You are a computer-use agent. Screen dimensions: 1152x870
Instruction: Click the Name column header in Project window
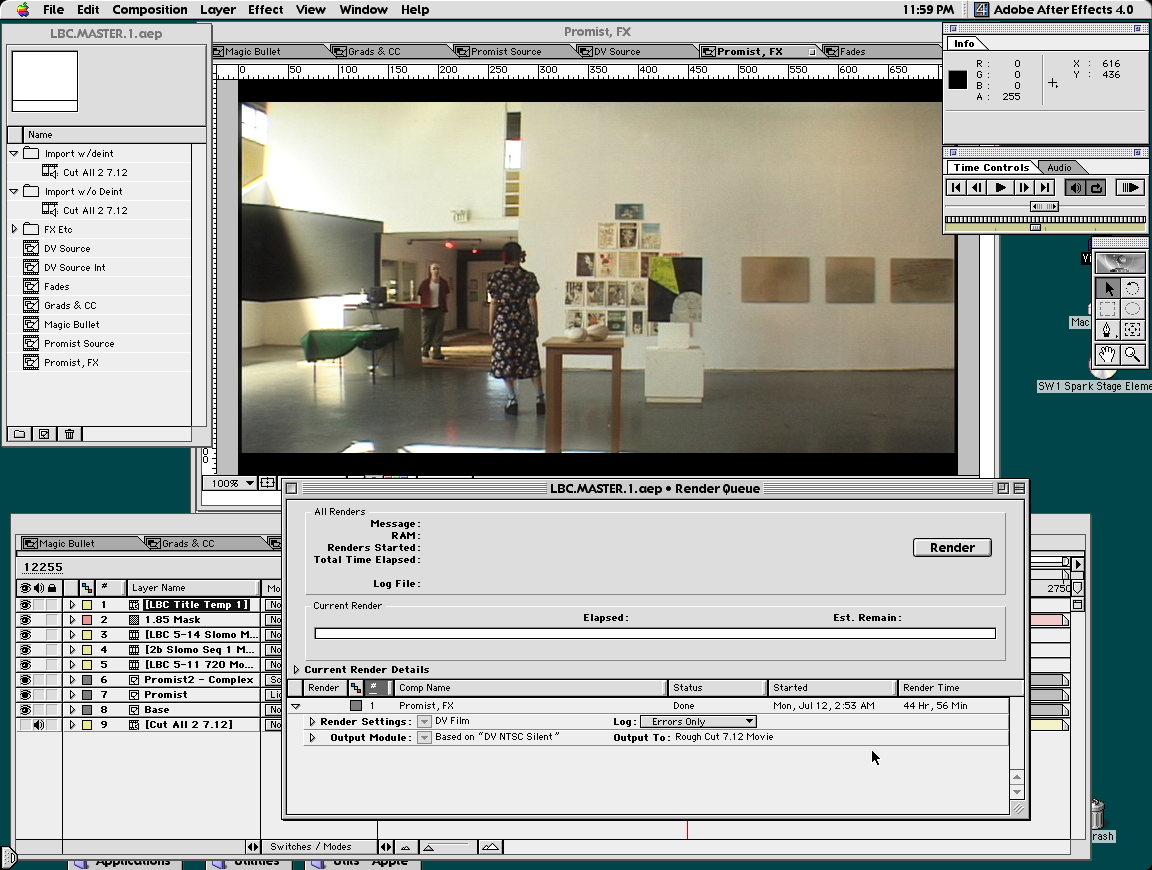tap(115, 134)
